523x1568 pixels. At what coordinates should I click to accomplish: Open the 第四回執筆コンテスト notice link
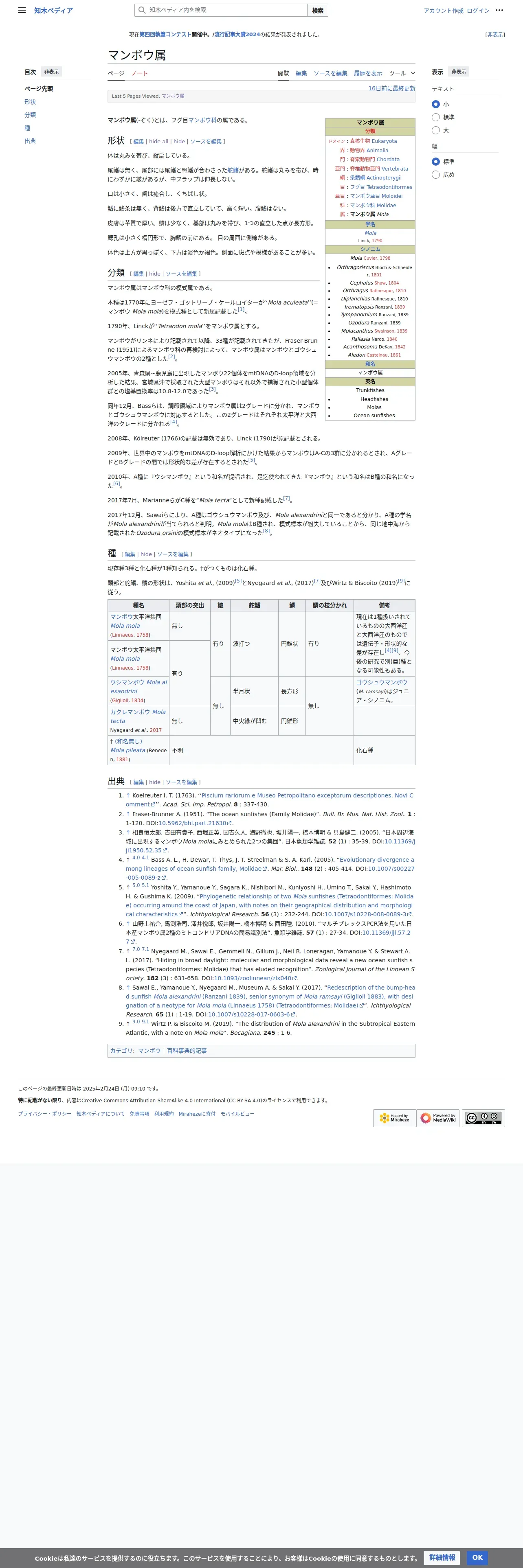pyautogui.click(x=165, y=35)
